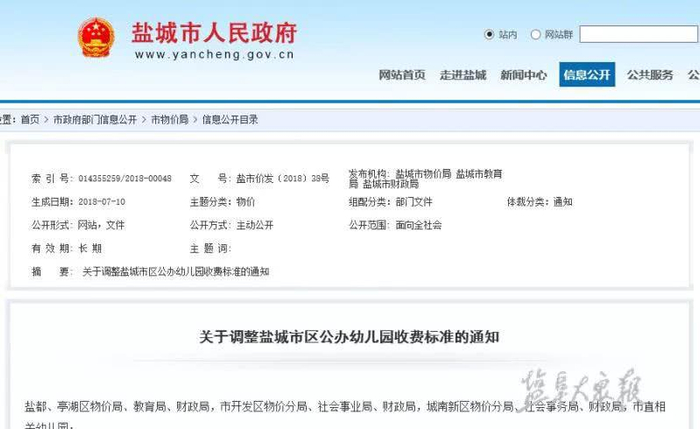
Task: Click the www.yancheng.gov.cn URL text
Action: click(215, 54)
